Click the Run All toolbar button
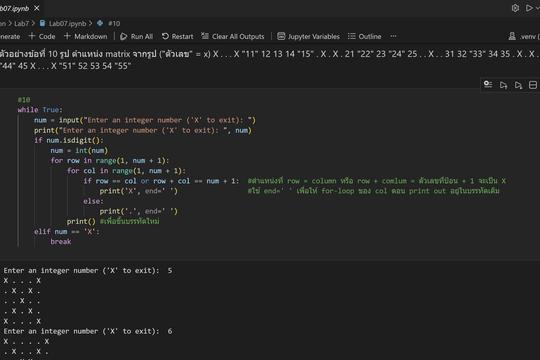The image size is (540, 360). [136, 36]
